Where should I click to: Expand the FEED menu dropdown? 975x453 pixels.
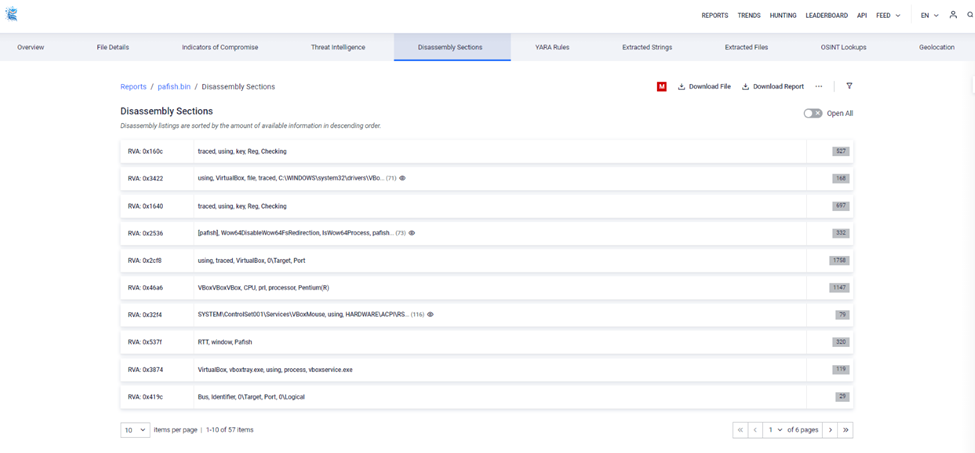pyautogui.click(x=888, y=16)
